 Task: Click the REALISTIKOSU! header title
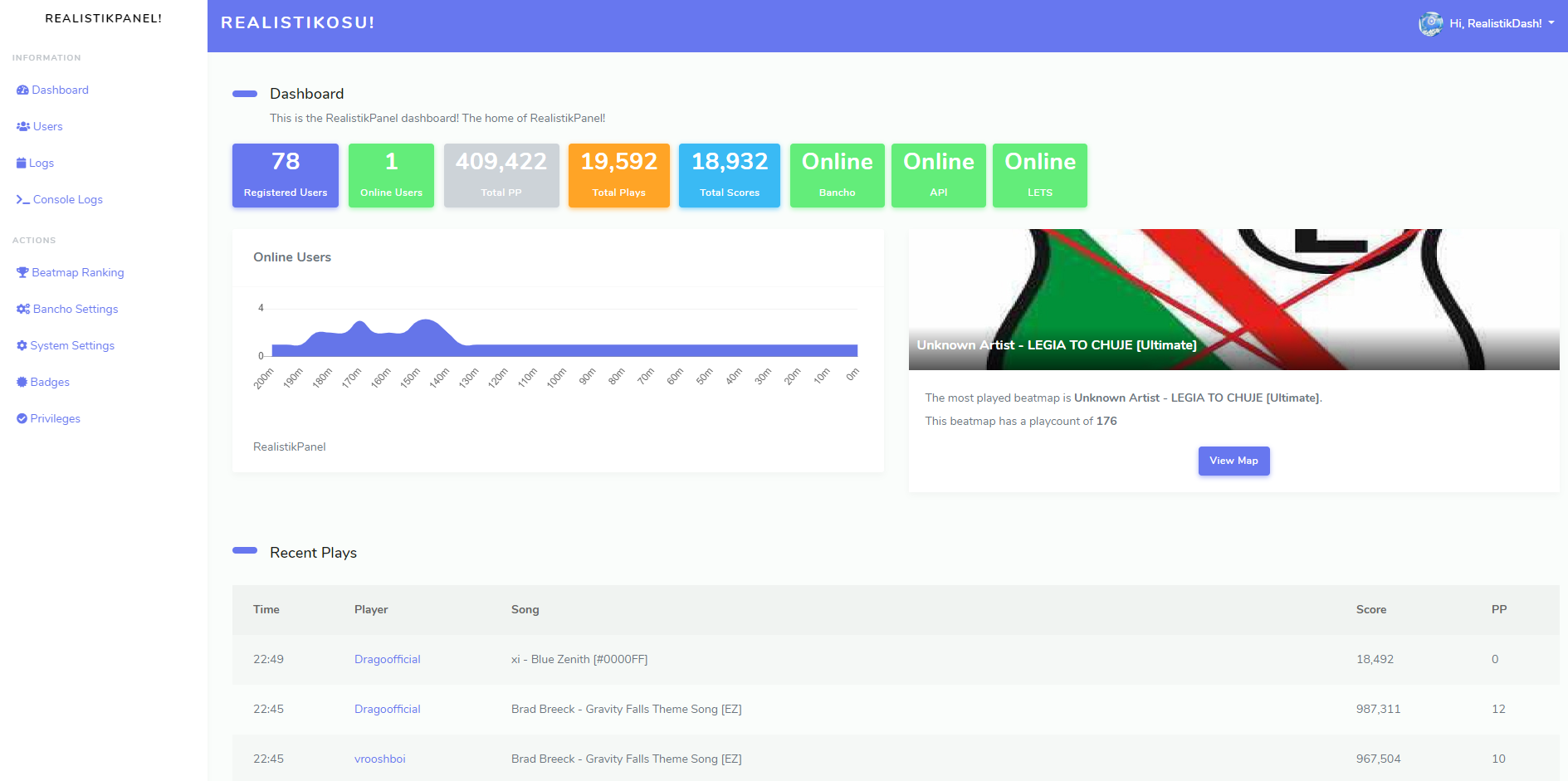[x=298, y=22]
